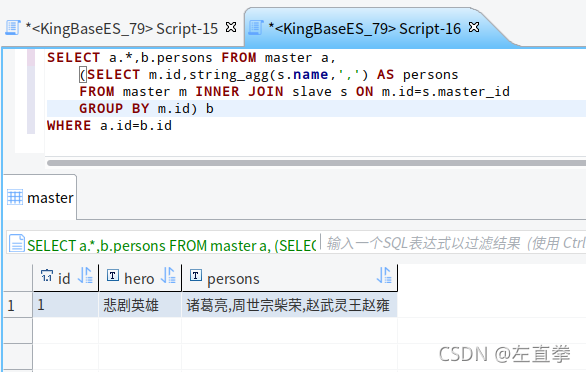
Task: Sort results by the persons column arrow
Action: (x=384, y=276)
